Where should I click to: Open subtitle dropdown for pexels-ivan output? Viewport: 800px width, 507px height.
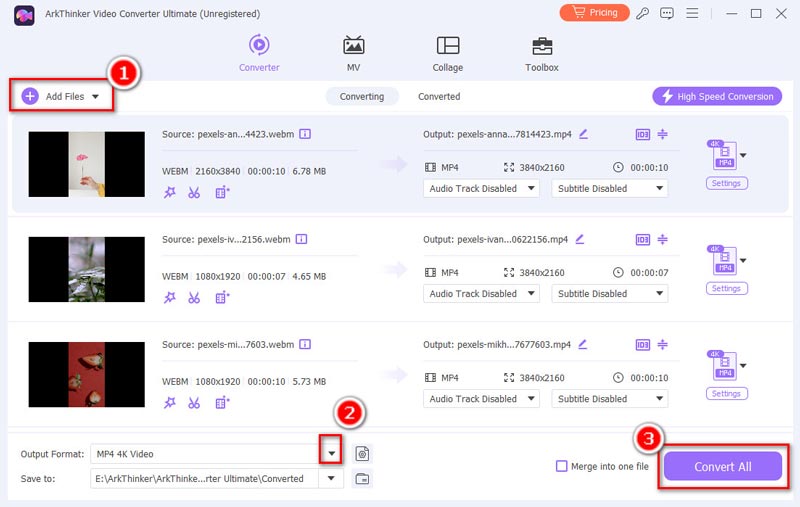pos(610,293)
